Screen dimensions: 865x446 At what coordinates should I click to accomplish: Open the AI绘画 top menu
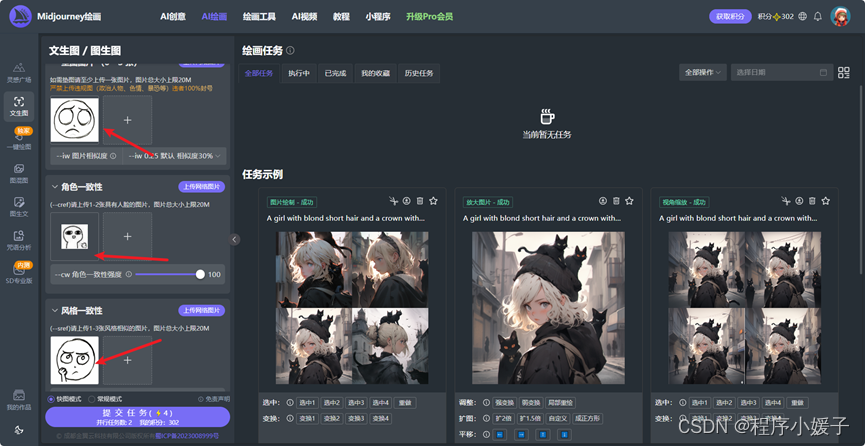point(214,17)
